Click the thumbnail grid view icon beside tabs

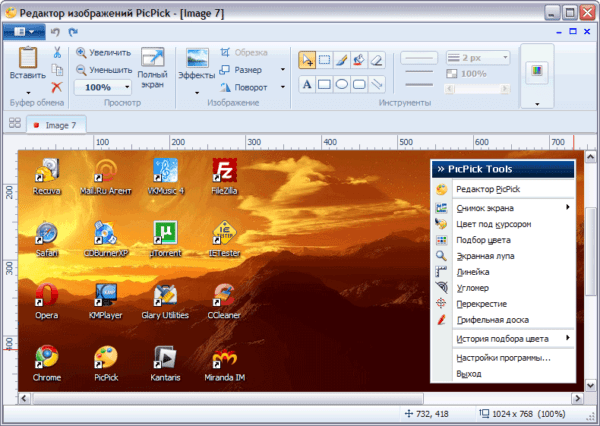(x=15, y=123)
